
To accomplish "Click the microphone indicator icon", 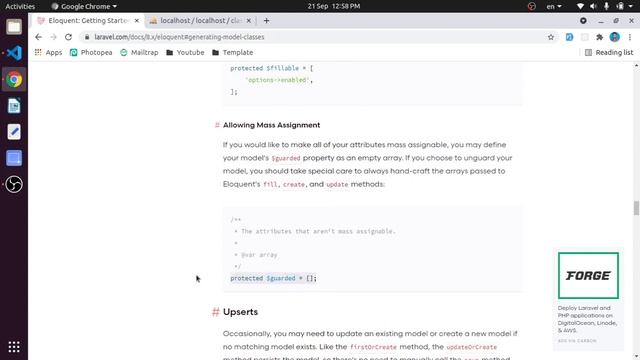I will click(607, 6).
